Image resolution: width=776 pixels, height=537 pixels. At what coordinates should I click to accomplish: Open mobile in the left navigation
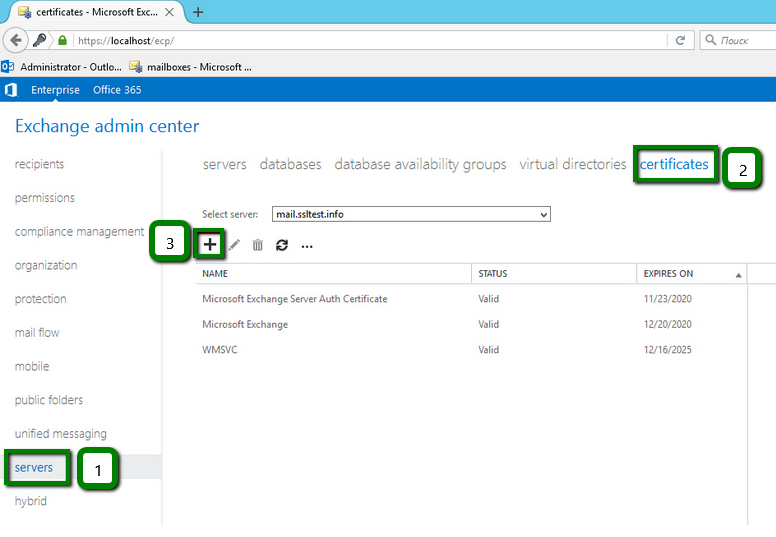point(32,366)
